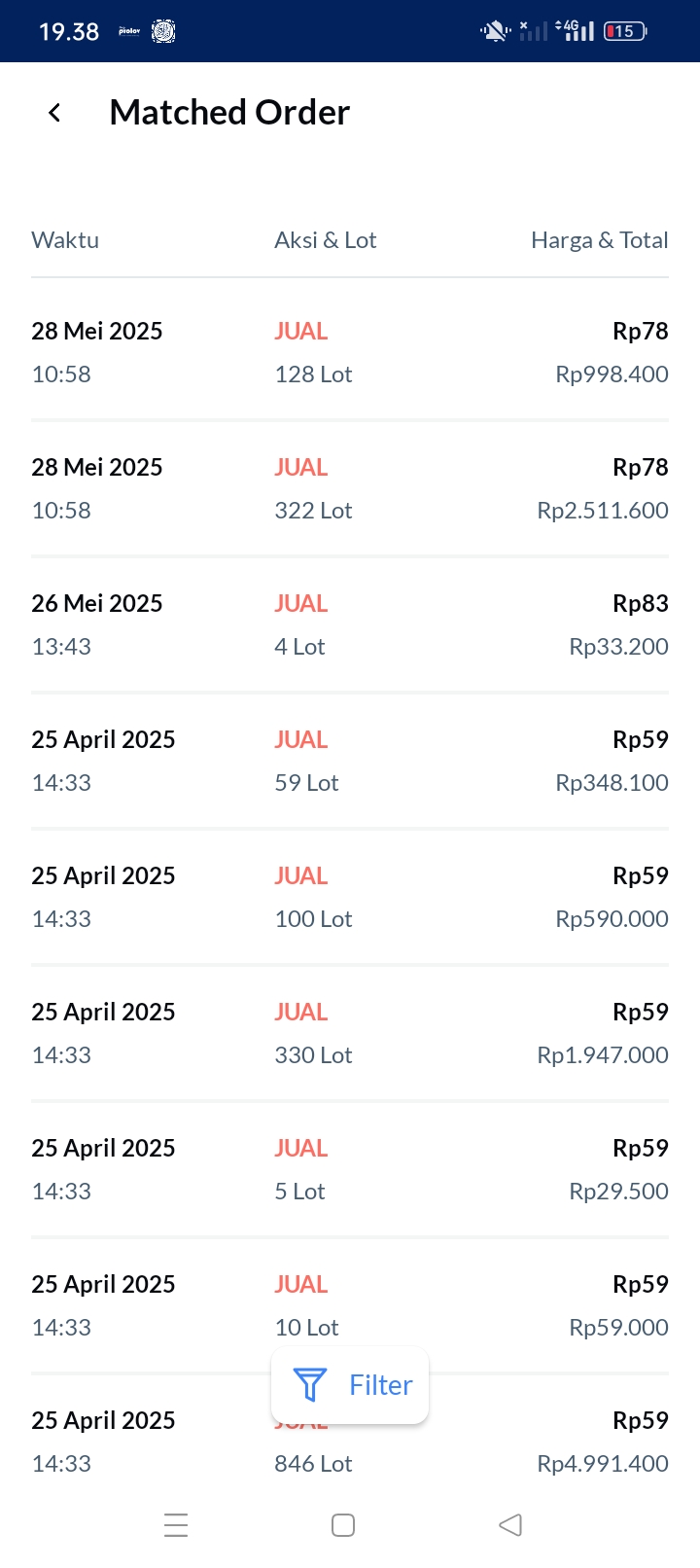Image resolution: width=700 pixels, height=1568 pixels.
Task: Tap the Android recent apps menu icon
Action: coord(176,1524)
